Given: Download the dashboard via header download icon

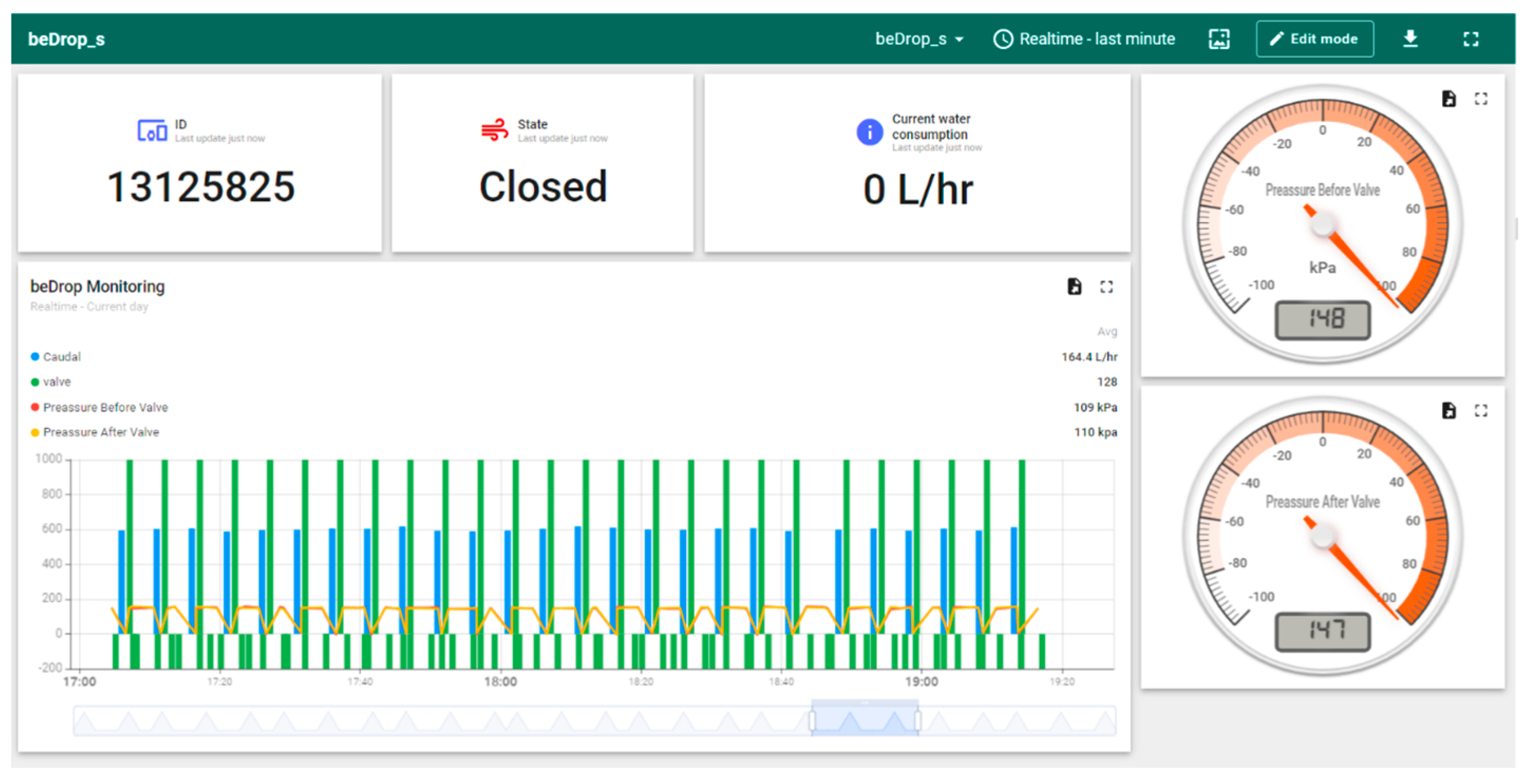Looking at the screenshot, I should 1410,39.
